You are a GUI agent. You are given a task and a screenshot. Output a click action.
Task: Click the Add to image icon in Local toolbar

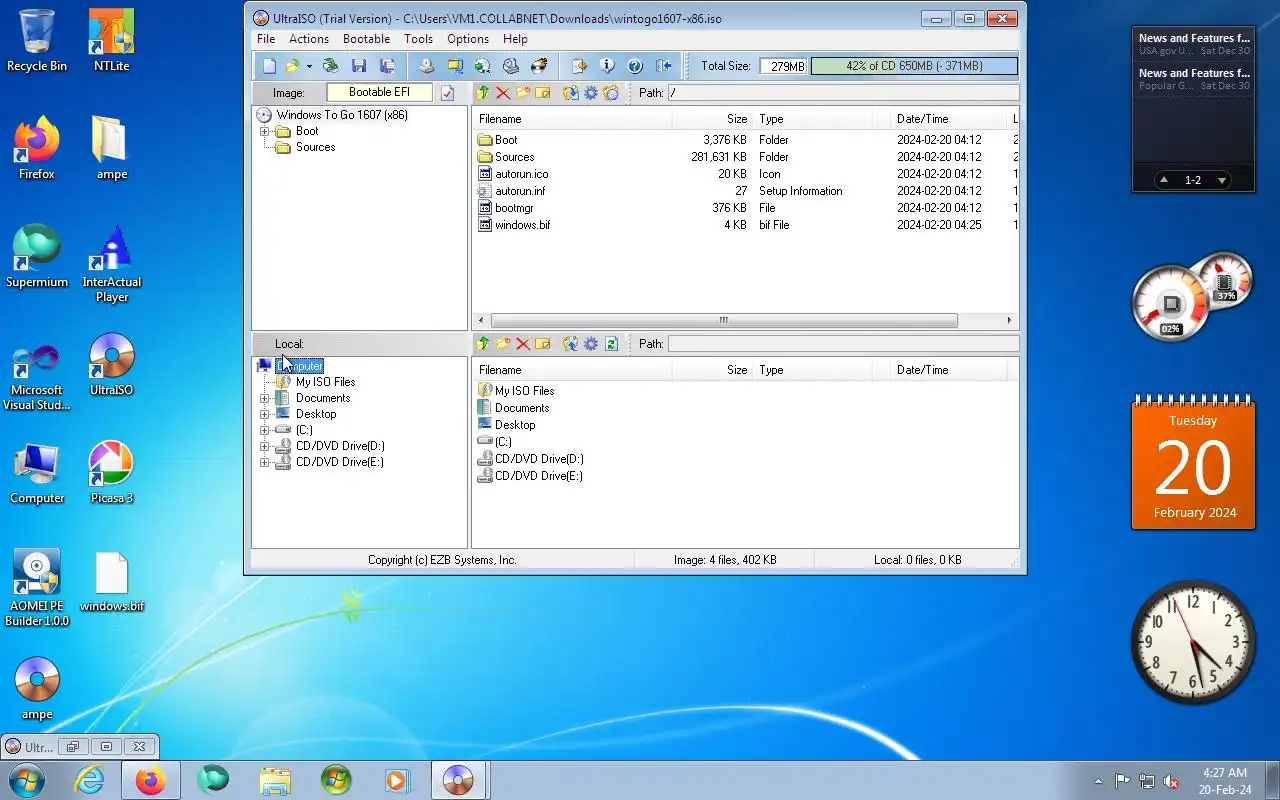tap(571, 344)
